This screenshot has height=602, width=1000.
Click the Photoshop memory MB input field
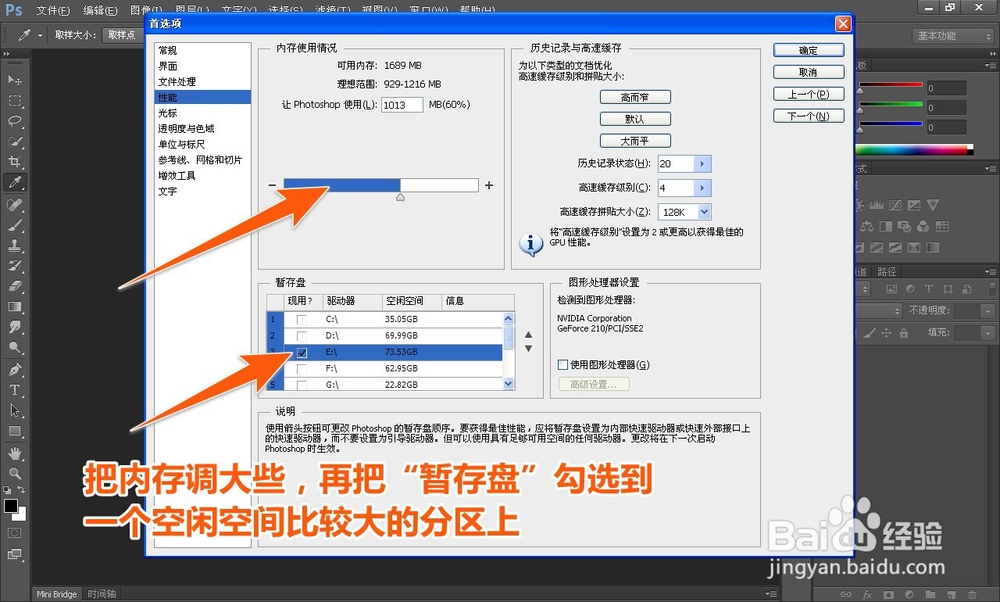402,105
